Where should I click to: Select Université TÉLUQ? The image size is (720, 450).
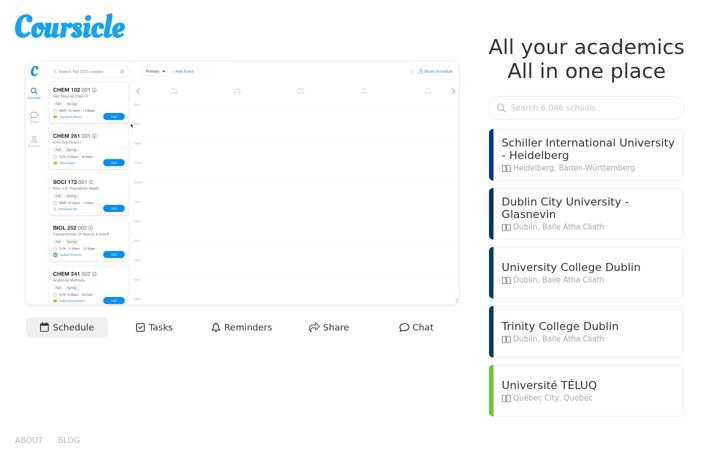tap(586, 391)
